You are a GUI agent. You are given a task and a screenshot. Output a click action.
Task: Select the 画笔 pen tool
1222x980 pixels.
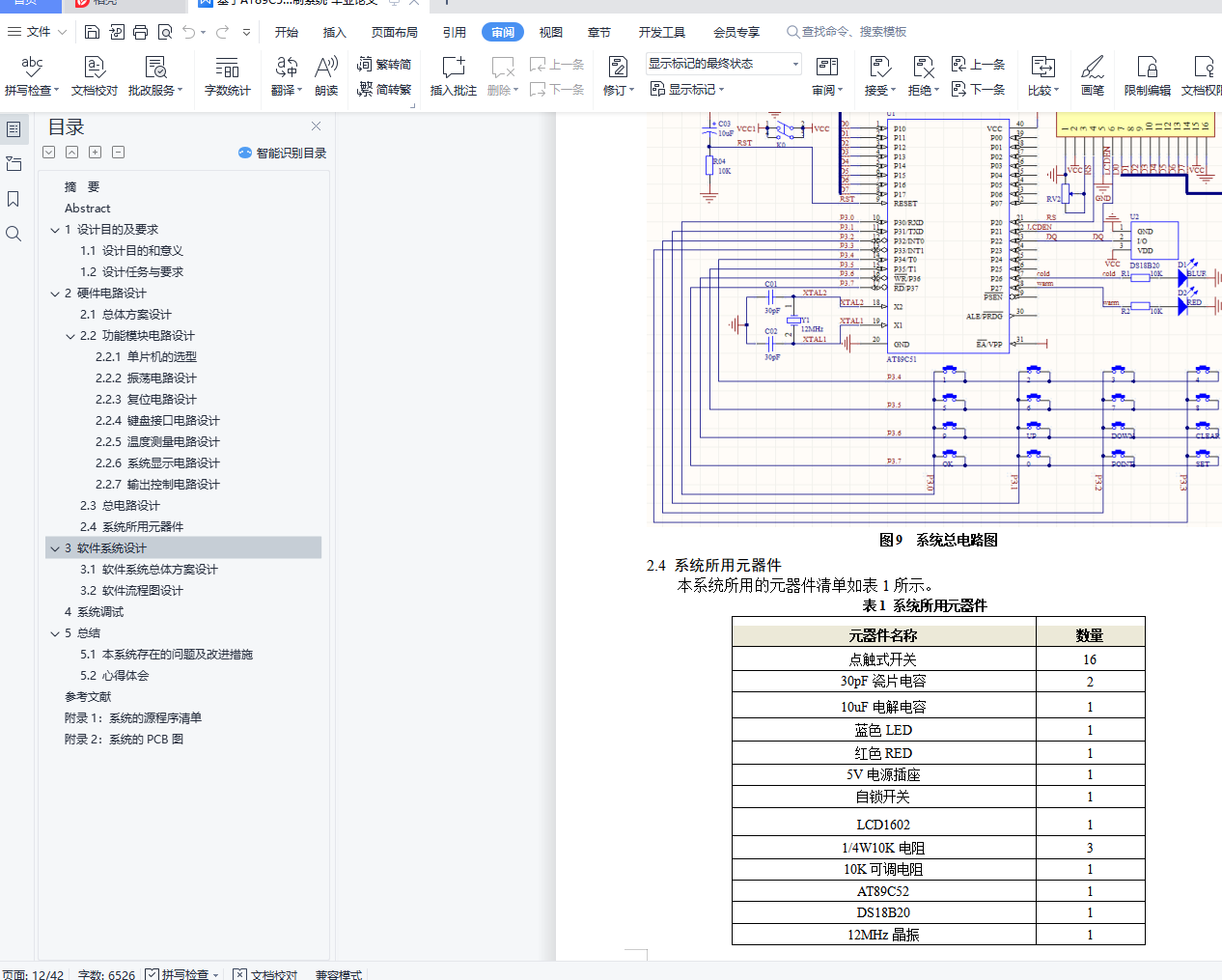click(1093, 76)
